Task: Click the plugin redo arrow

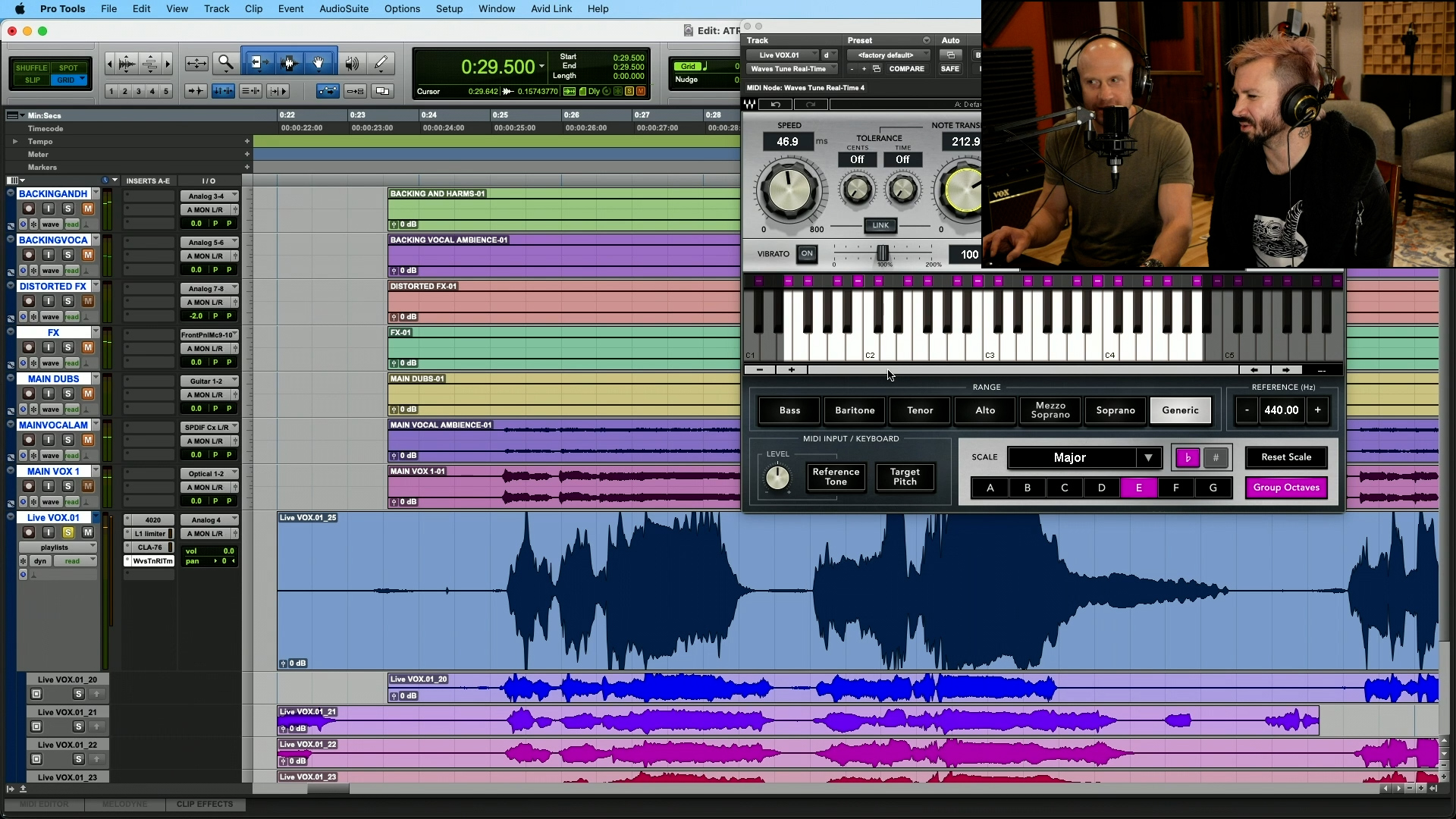Action: pyautogui.click(x=811, y=104)
